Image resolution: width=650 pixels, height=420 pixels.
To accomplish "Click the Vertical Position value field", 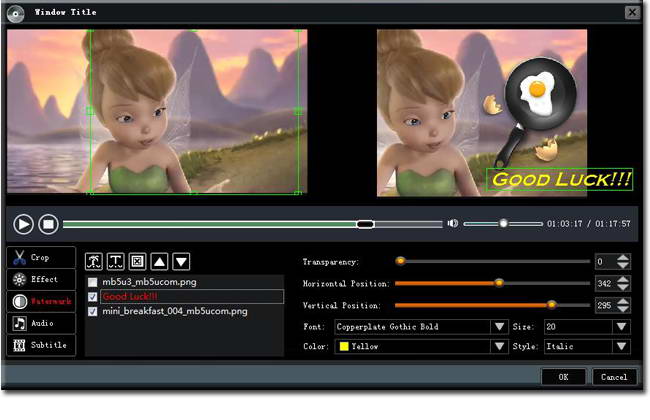I will pyautogui.click(x=605, y=306).
